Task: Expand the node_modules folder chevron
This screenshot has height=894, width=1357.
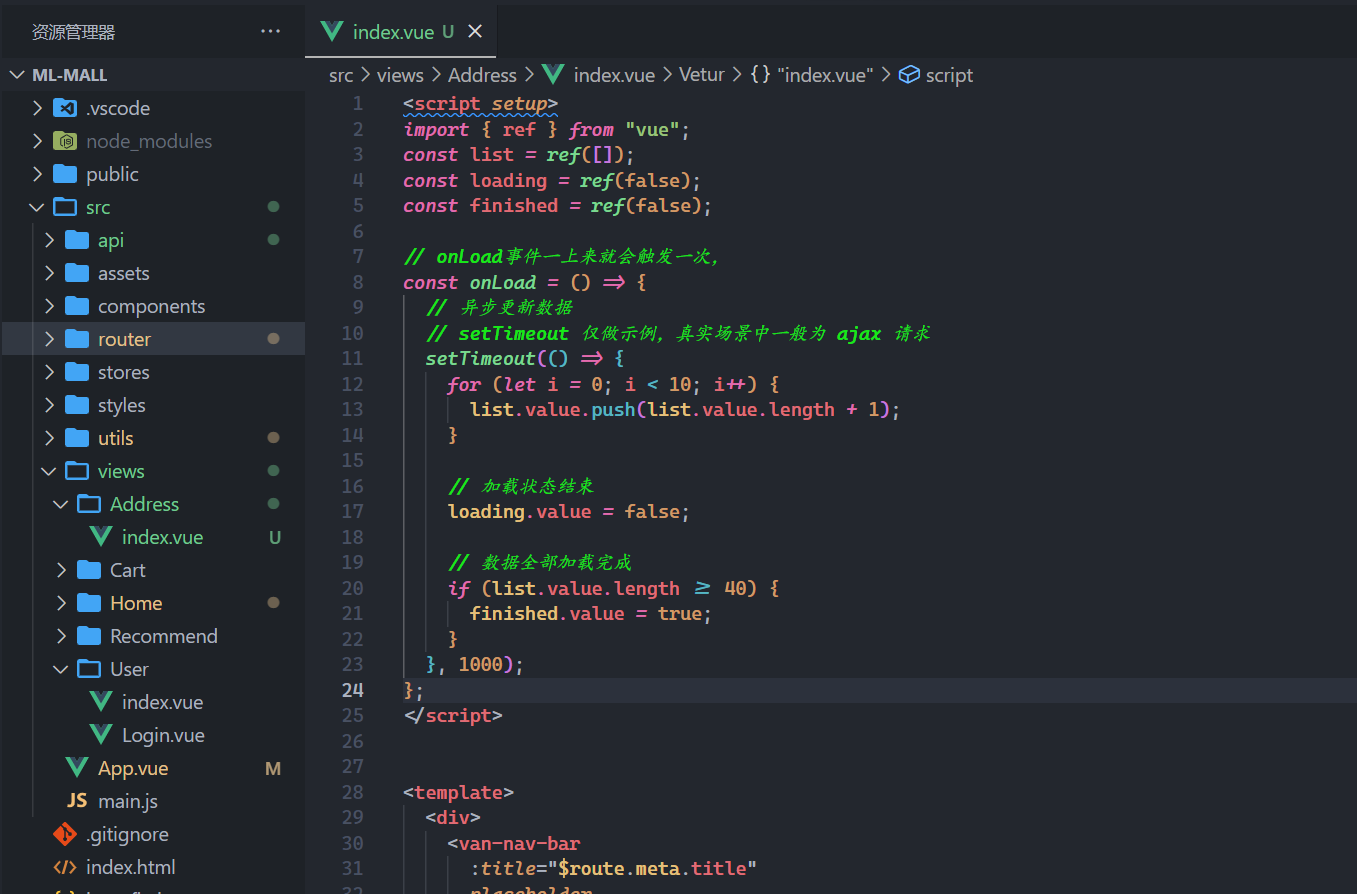Action: 37,141
